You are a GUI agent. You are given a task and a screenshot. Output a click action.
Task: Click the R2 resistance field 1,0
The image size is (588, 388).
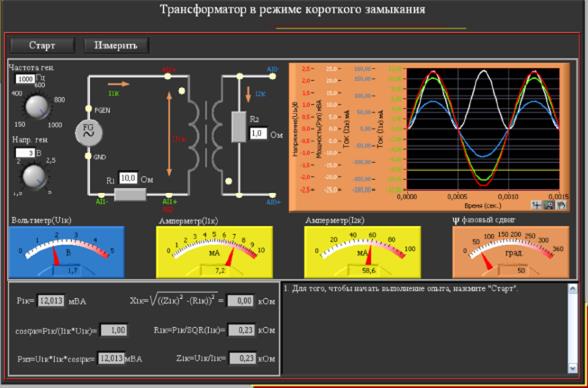(258, 133)
